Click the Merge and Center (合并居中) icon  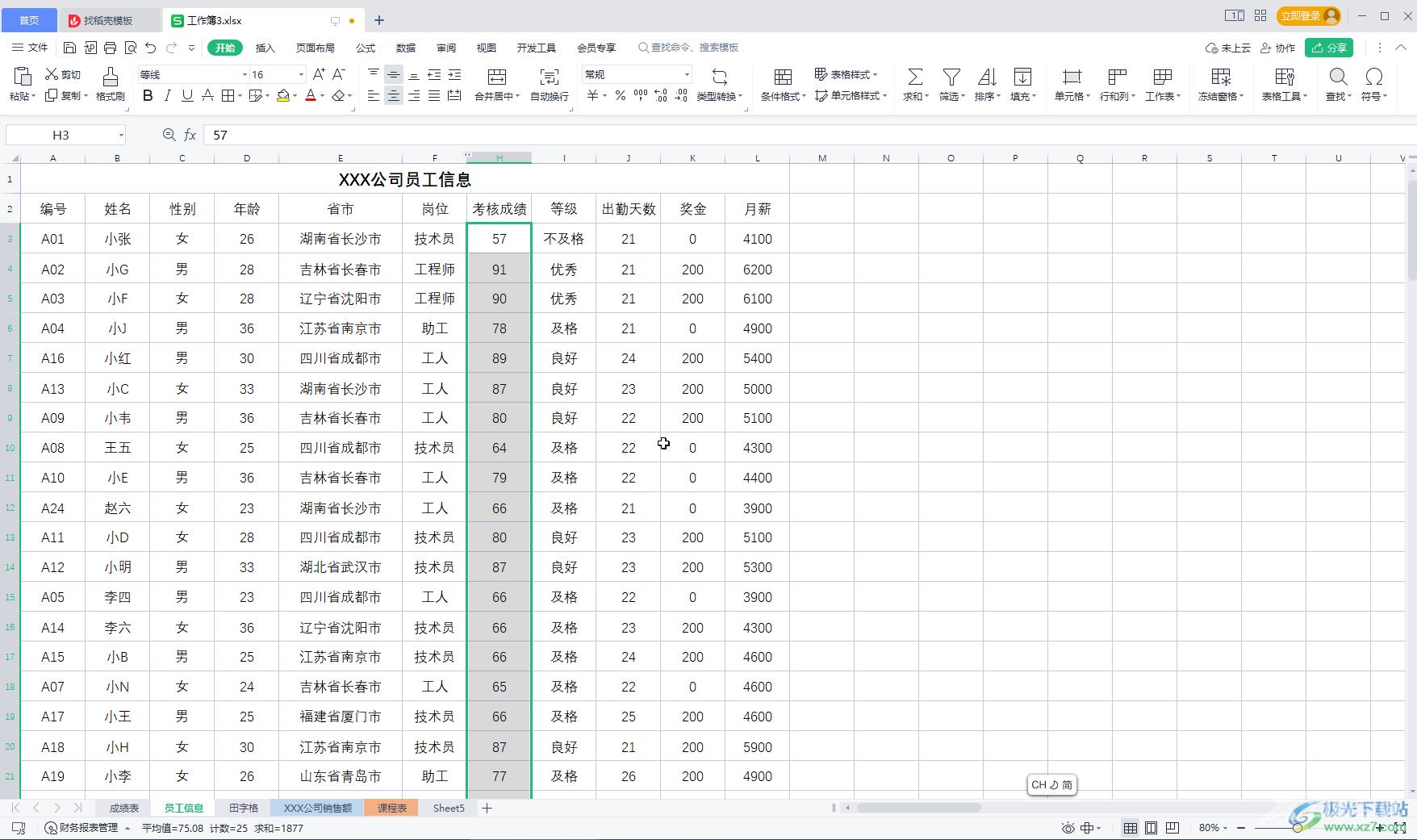[497, 77]
